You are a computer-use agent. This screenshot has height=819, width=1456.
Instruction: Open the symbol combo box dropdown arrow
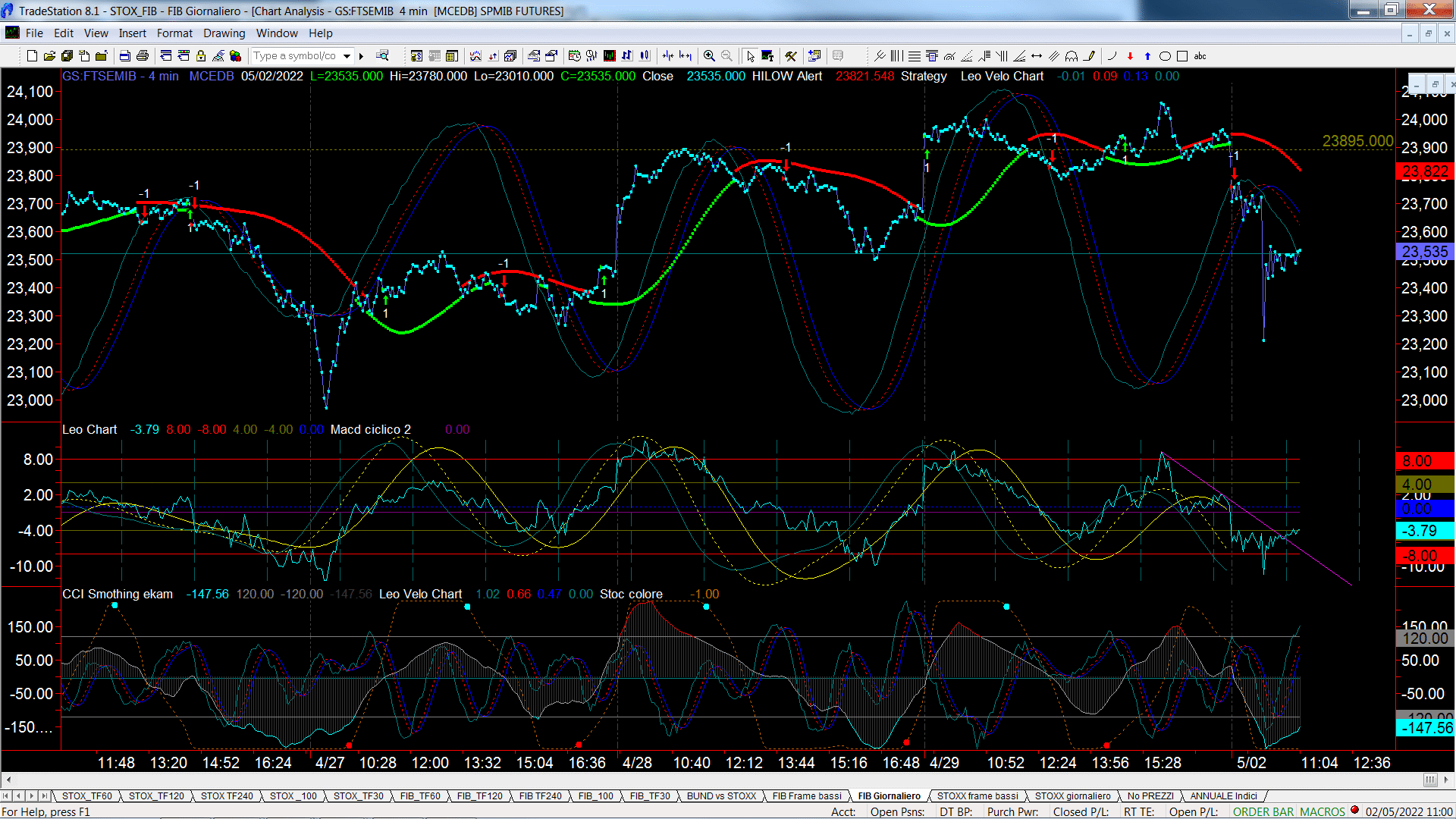(x=347, y=55)
